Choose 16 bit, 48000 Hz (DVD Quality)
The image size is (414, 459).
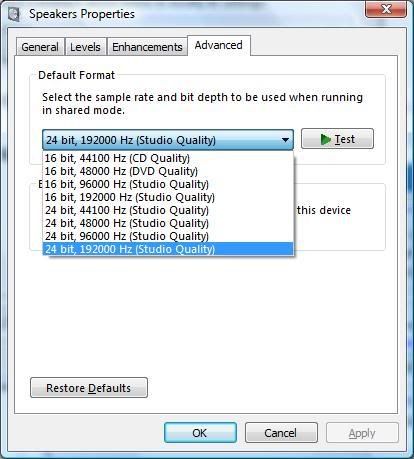[168, 171]
